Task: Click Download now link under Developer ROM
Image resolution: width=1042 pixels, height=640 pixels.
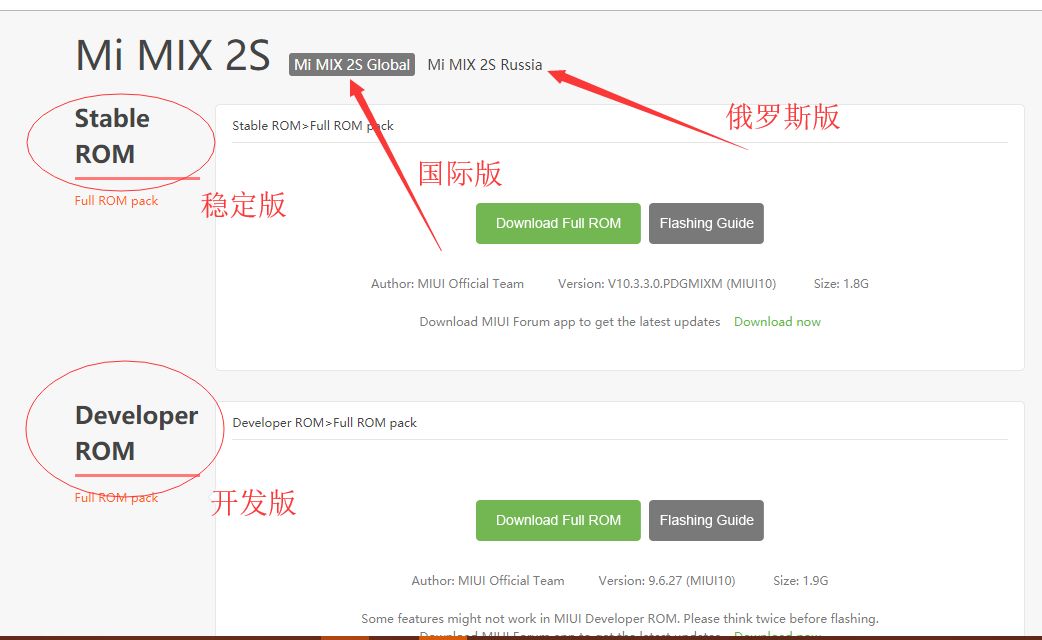Action: pos(777,635)
